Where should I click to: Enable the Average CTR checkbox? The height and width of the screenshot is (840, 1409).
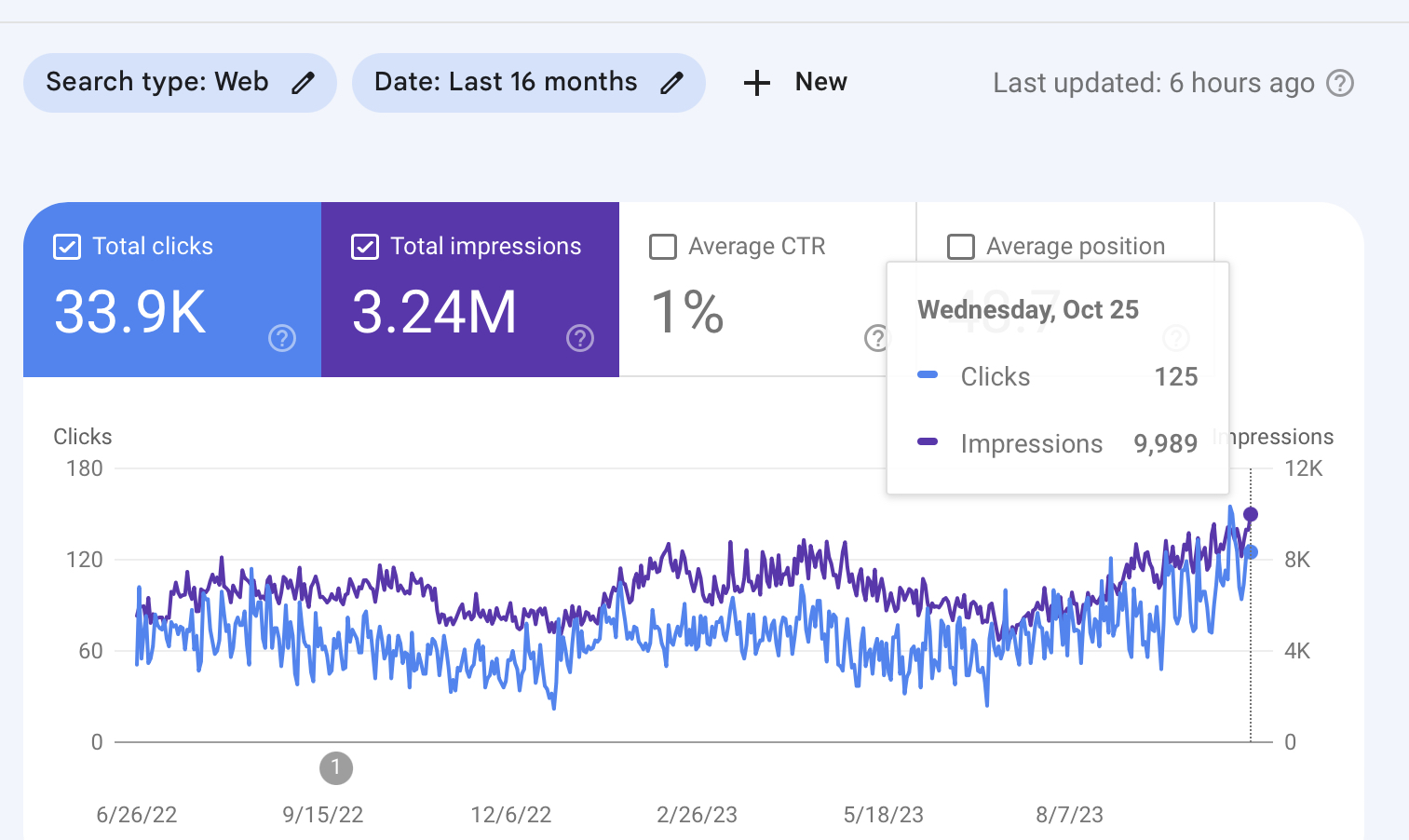663,247
